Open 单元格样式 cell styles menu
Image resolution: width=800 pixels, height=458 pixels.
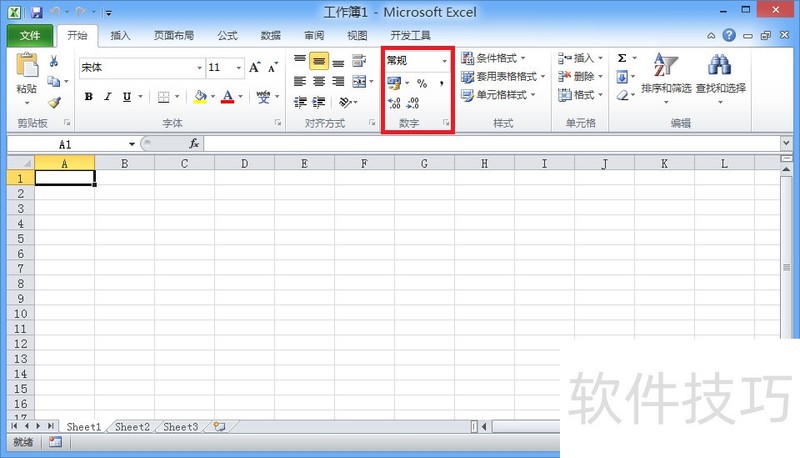point(498,95)
